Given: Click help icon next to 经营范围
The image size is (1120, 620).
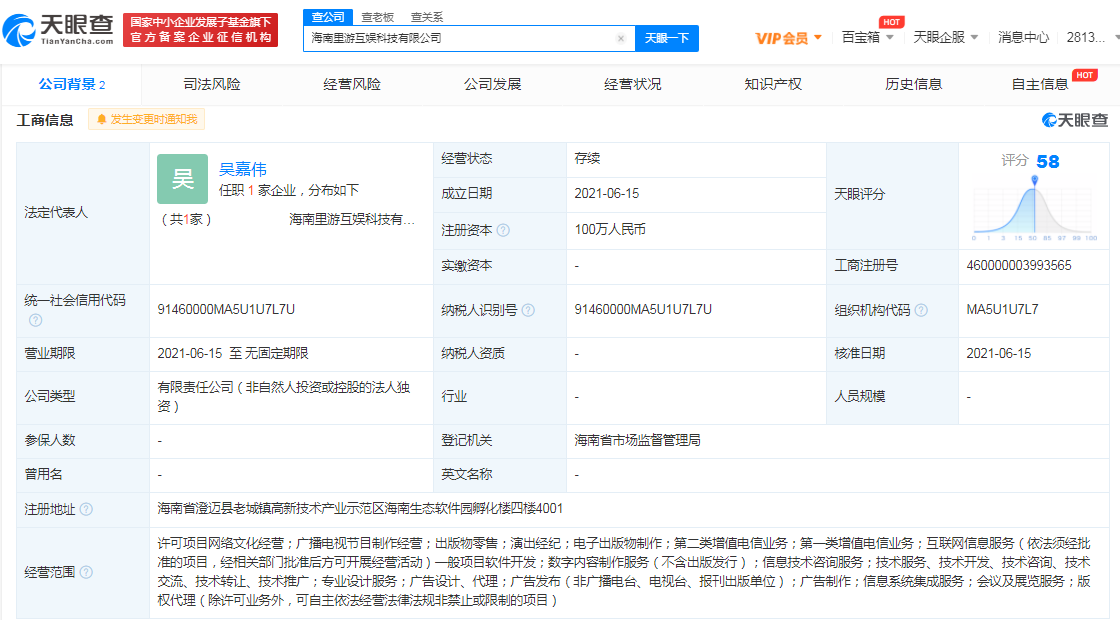Looking at the screenshot, I should 86,572.
